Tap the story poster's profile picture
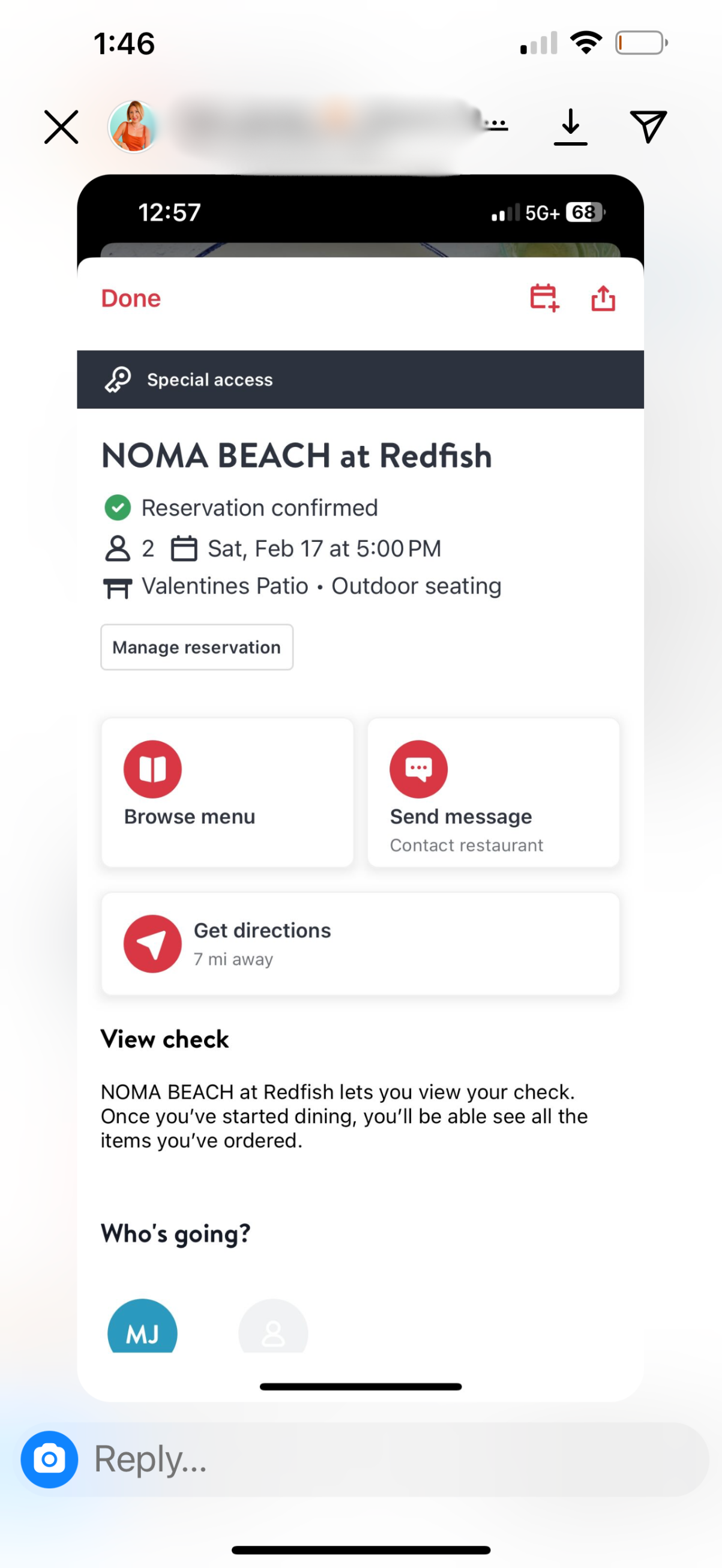 [x=134, y=127]
